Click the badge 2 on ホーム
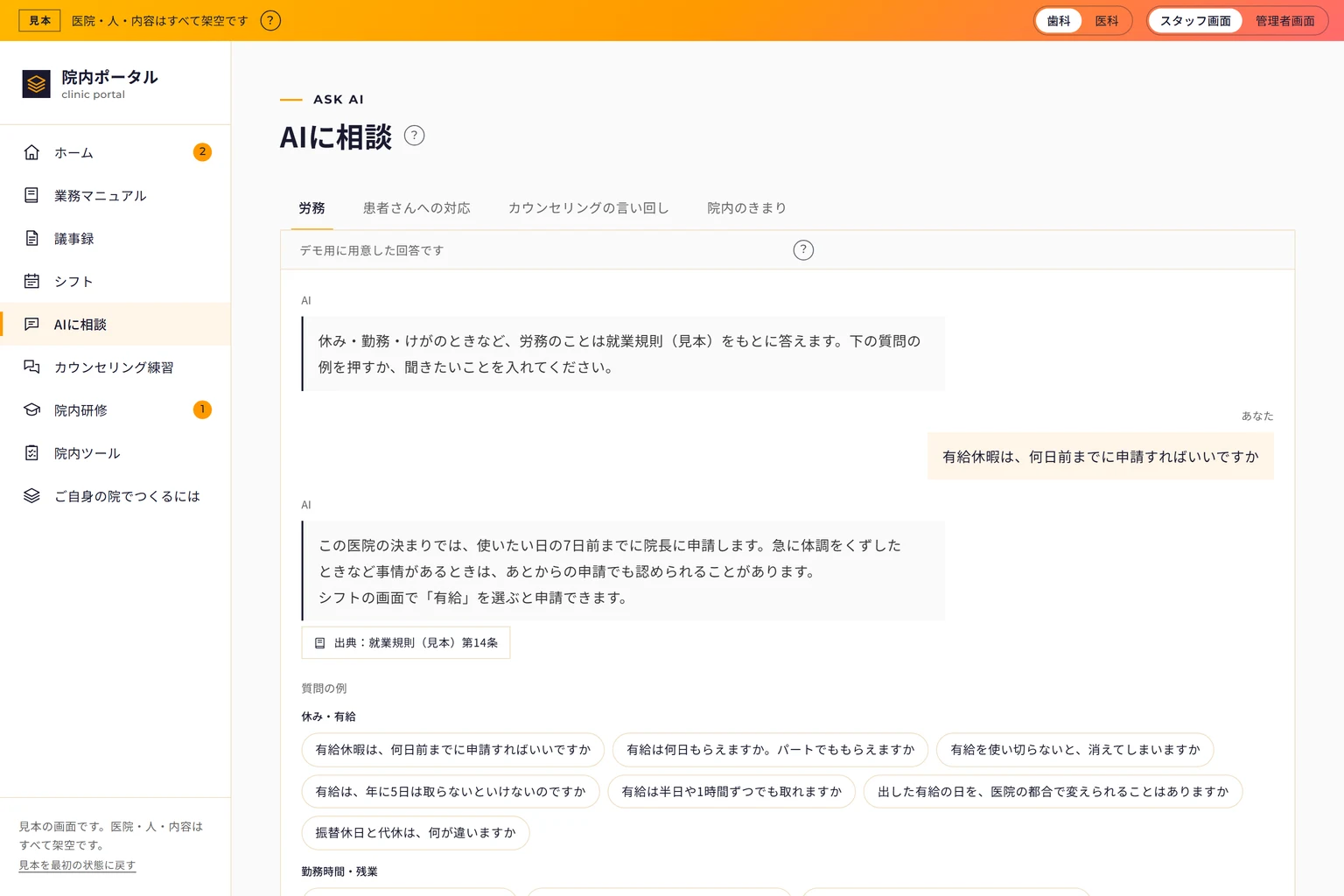1344x896 pixels. click(202, 152)
